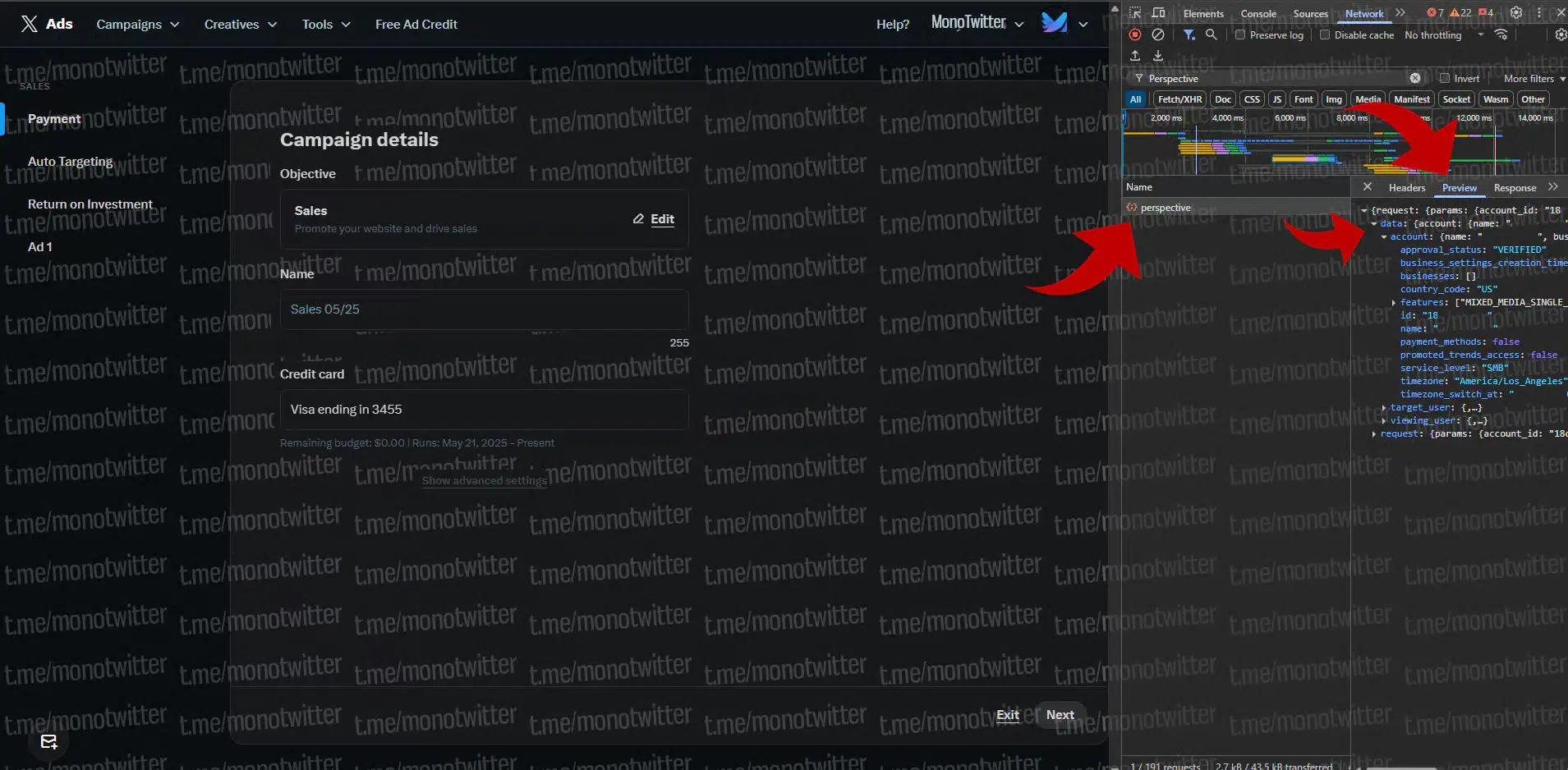Open network search with the magnifier icon
This screenshot has height=770, width=1568.
point(1211,34)
